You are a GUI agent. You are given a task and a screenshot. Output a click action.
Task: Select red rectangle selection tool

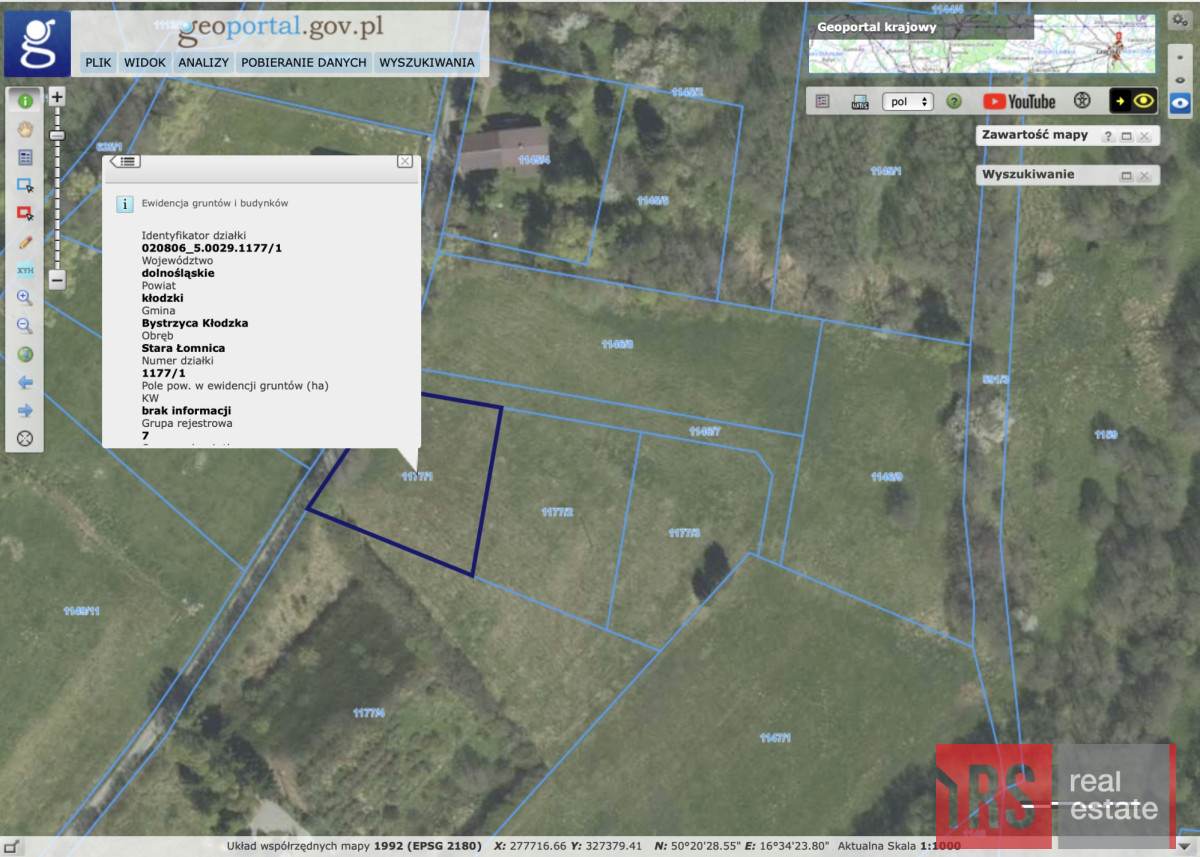[25, 213]
